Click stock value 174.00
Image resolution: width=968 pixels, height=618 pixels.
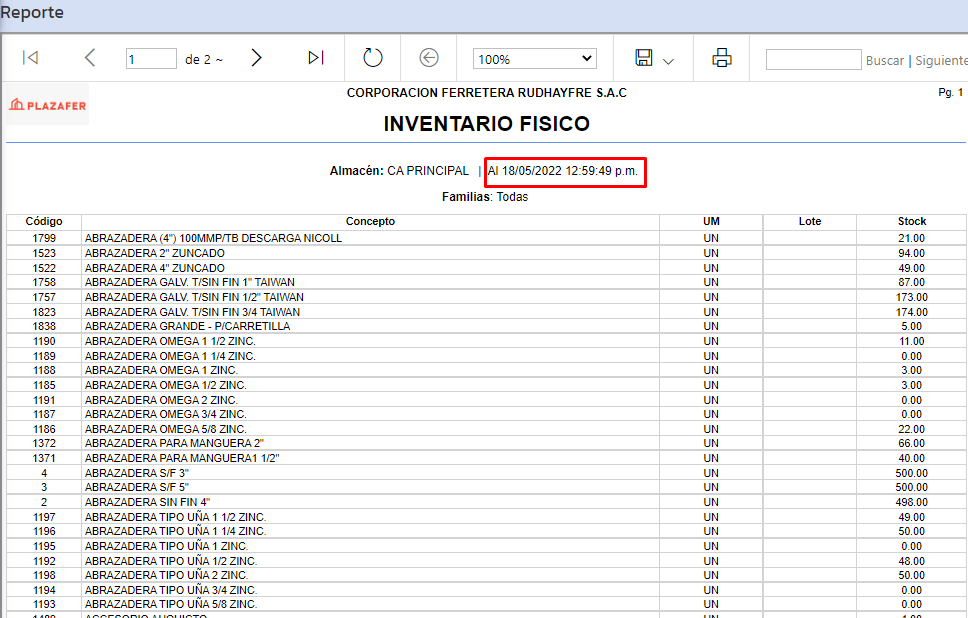912,312
